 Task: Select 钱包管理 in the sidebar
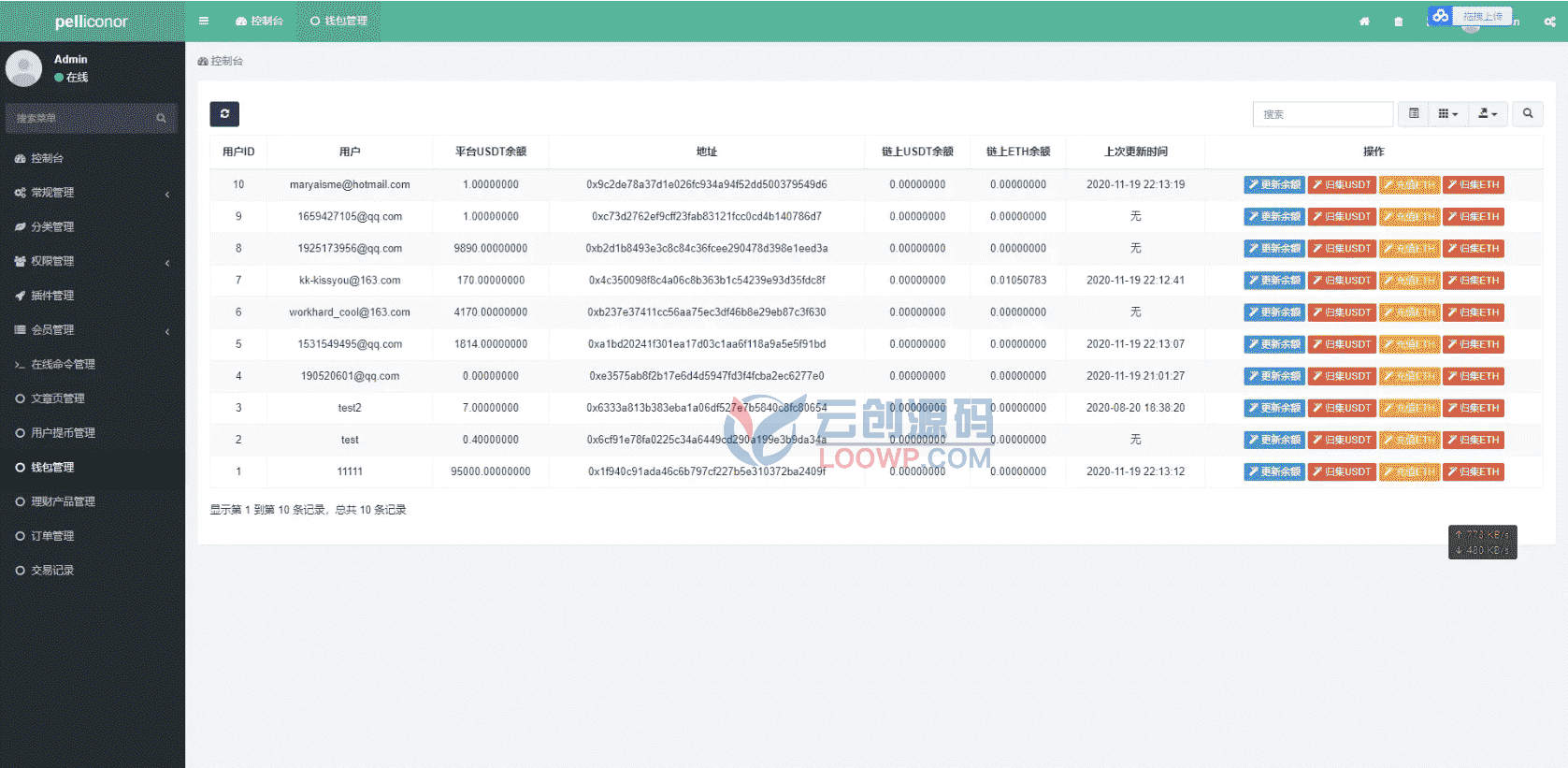point(92,467)
